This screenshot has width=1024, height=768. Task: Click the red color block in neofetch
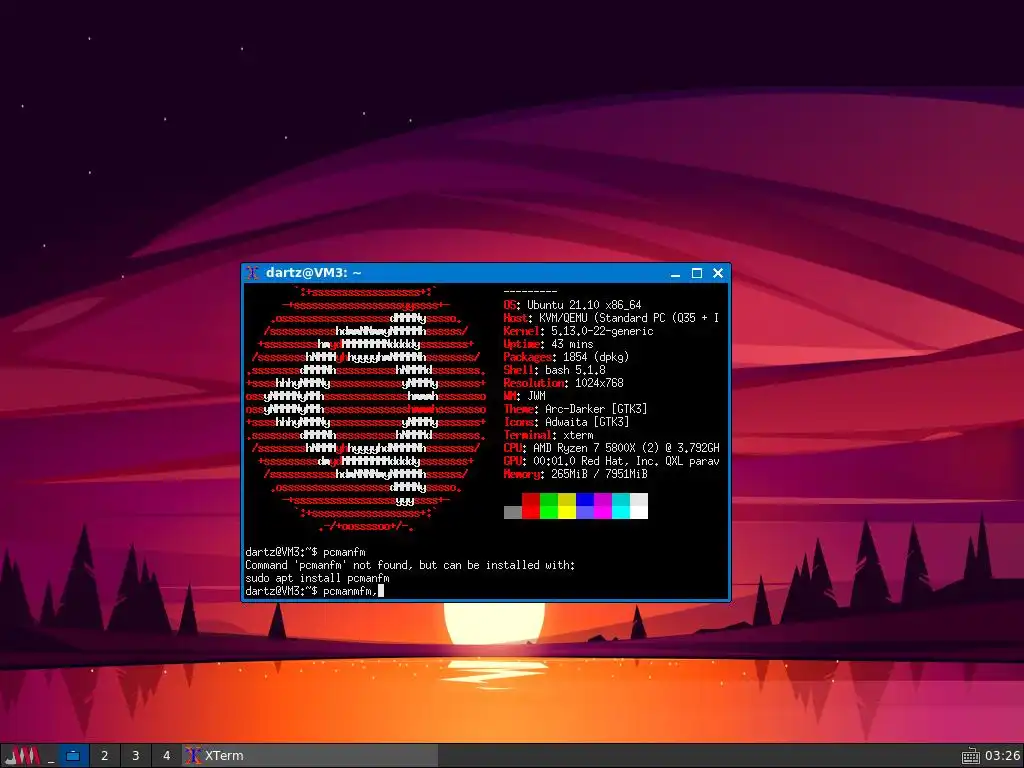click(x=531, y=506)
